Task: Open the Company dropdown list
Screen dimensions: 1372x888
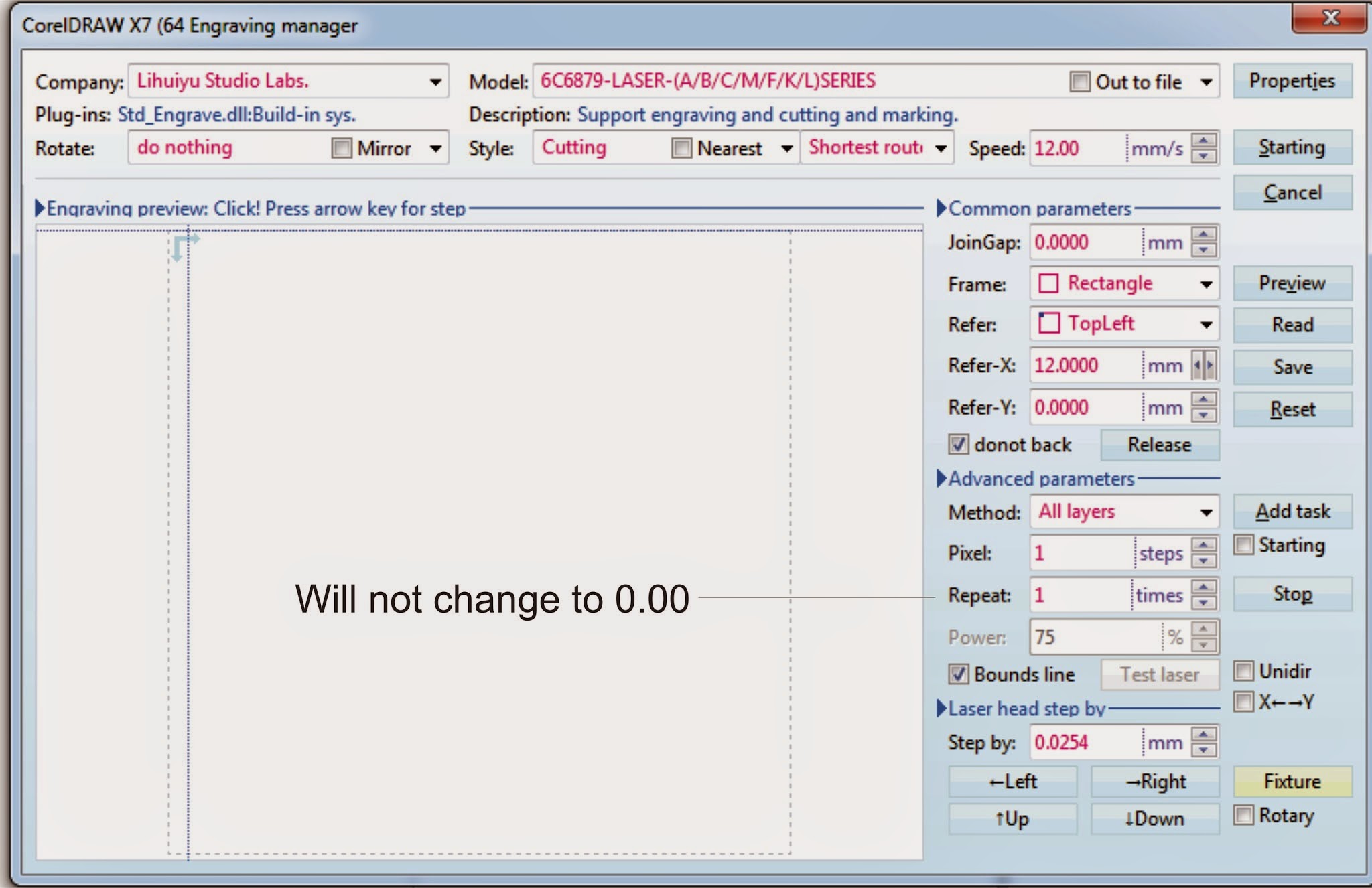Action: click(x=435, y=82)
